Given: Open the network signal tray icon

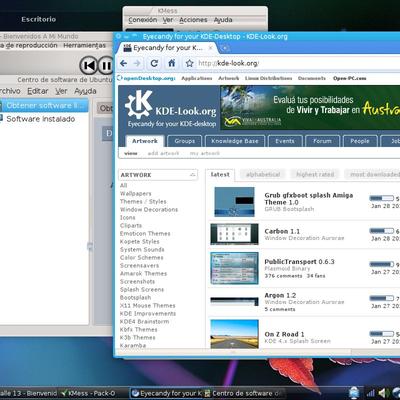Looking at the screenshot, I should click(x=370, y=393).
